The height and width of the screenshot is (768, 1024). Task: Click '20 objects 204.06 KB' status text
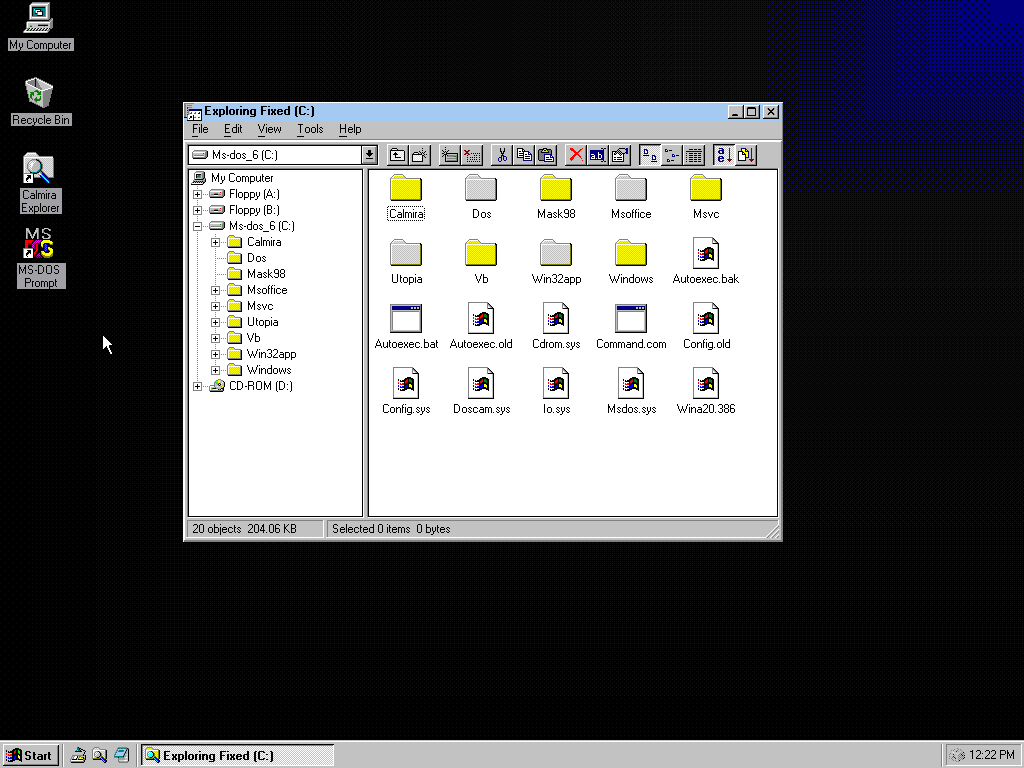tap(244, 529)
